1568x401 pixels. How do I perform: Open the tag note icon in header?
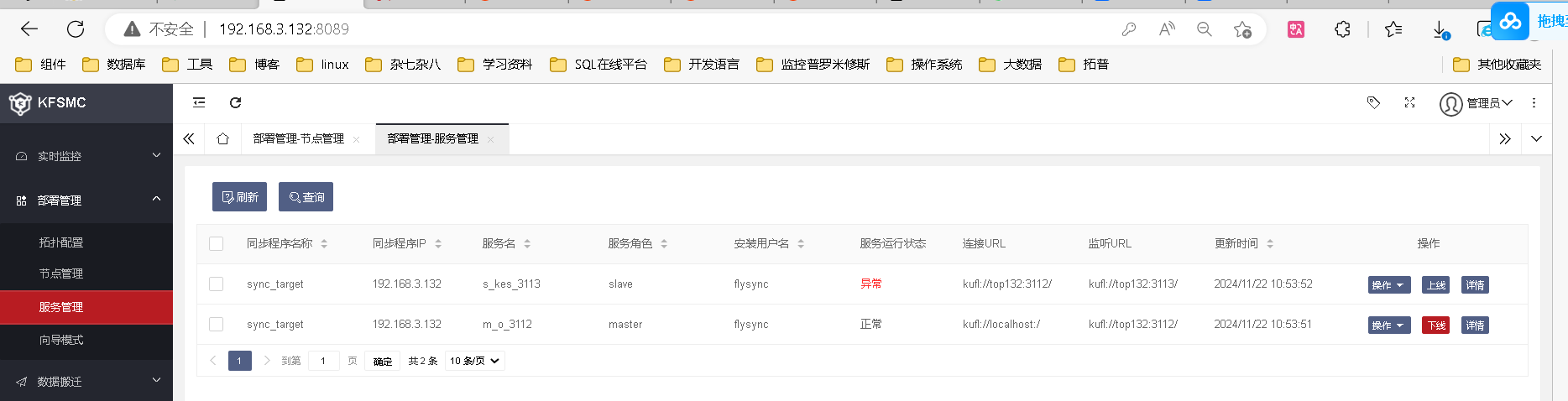[1373, 102]
